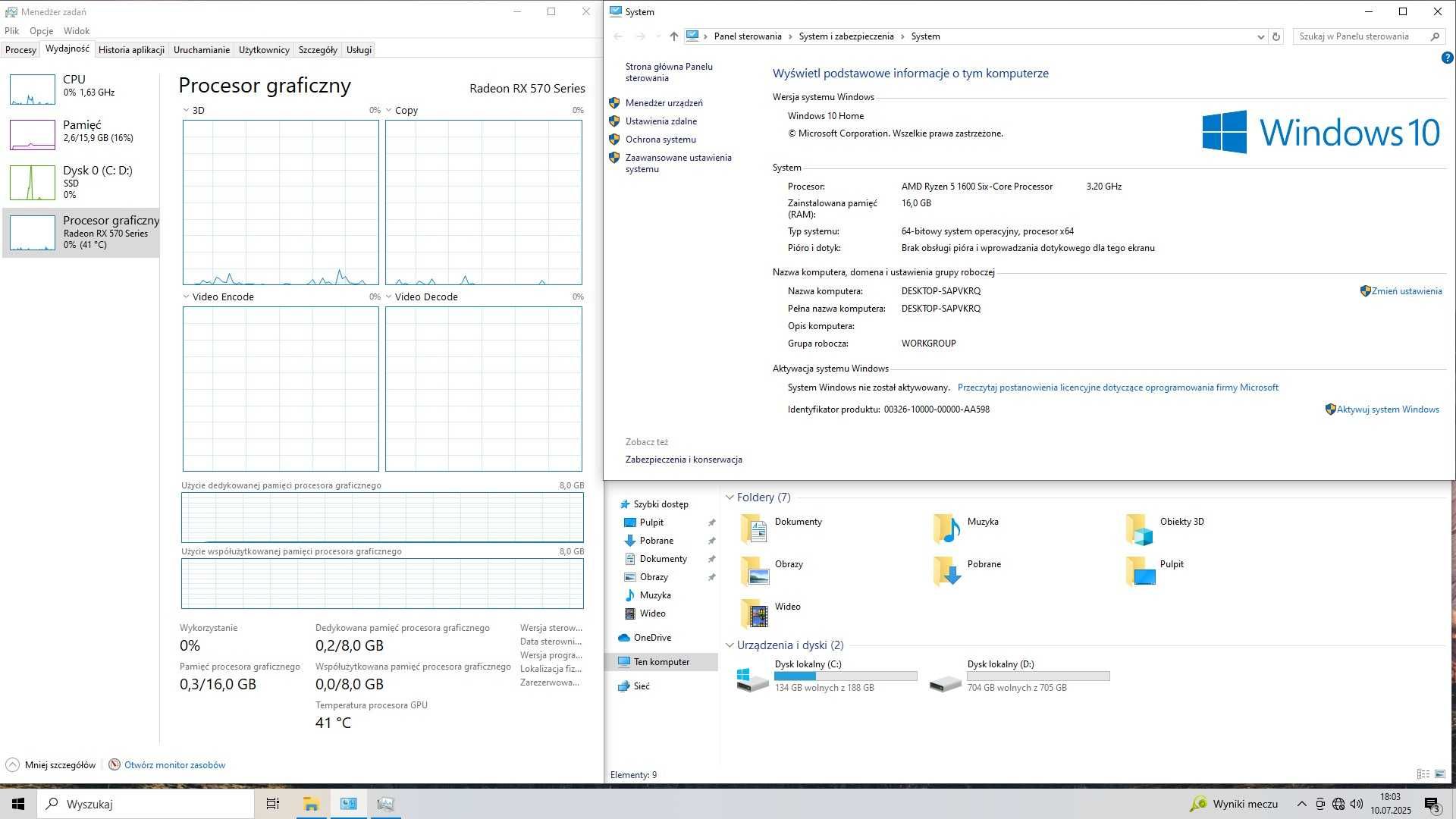The width and height of the screenshot is (1456, 819).
Task: Open Otwórz monitor zasobów link
Action: coord(174,764)
